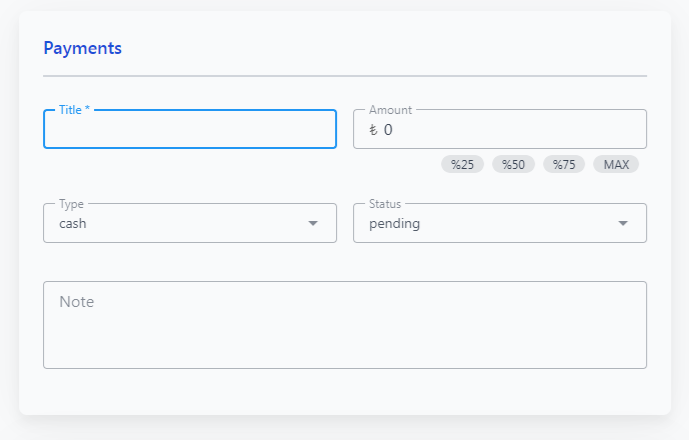Click the Type field label
Viewport: 689px width, 440px height.
coord(71,204)
